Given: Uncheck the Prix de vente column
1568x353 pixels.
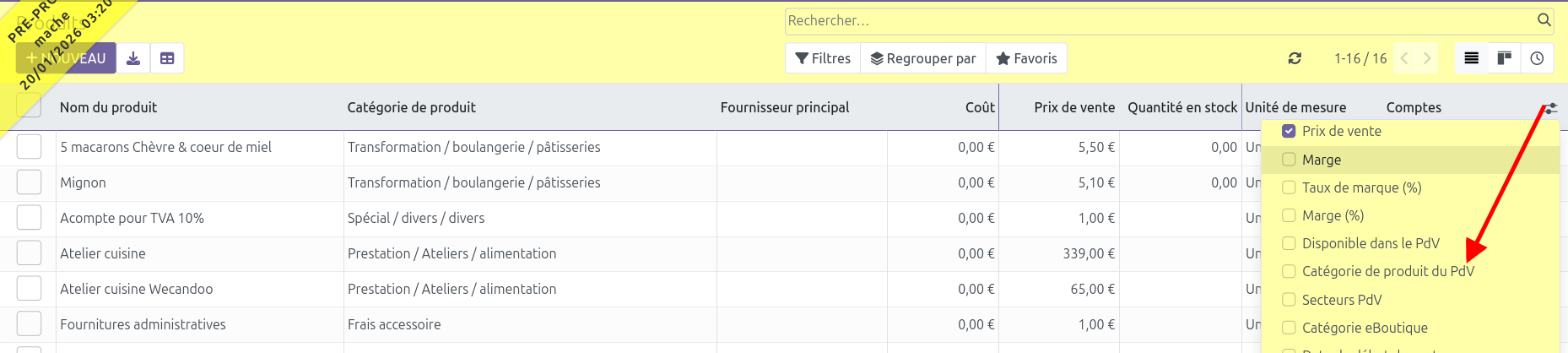Looking at the screenshot, I should 1289,131.
